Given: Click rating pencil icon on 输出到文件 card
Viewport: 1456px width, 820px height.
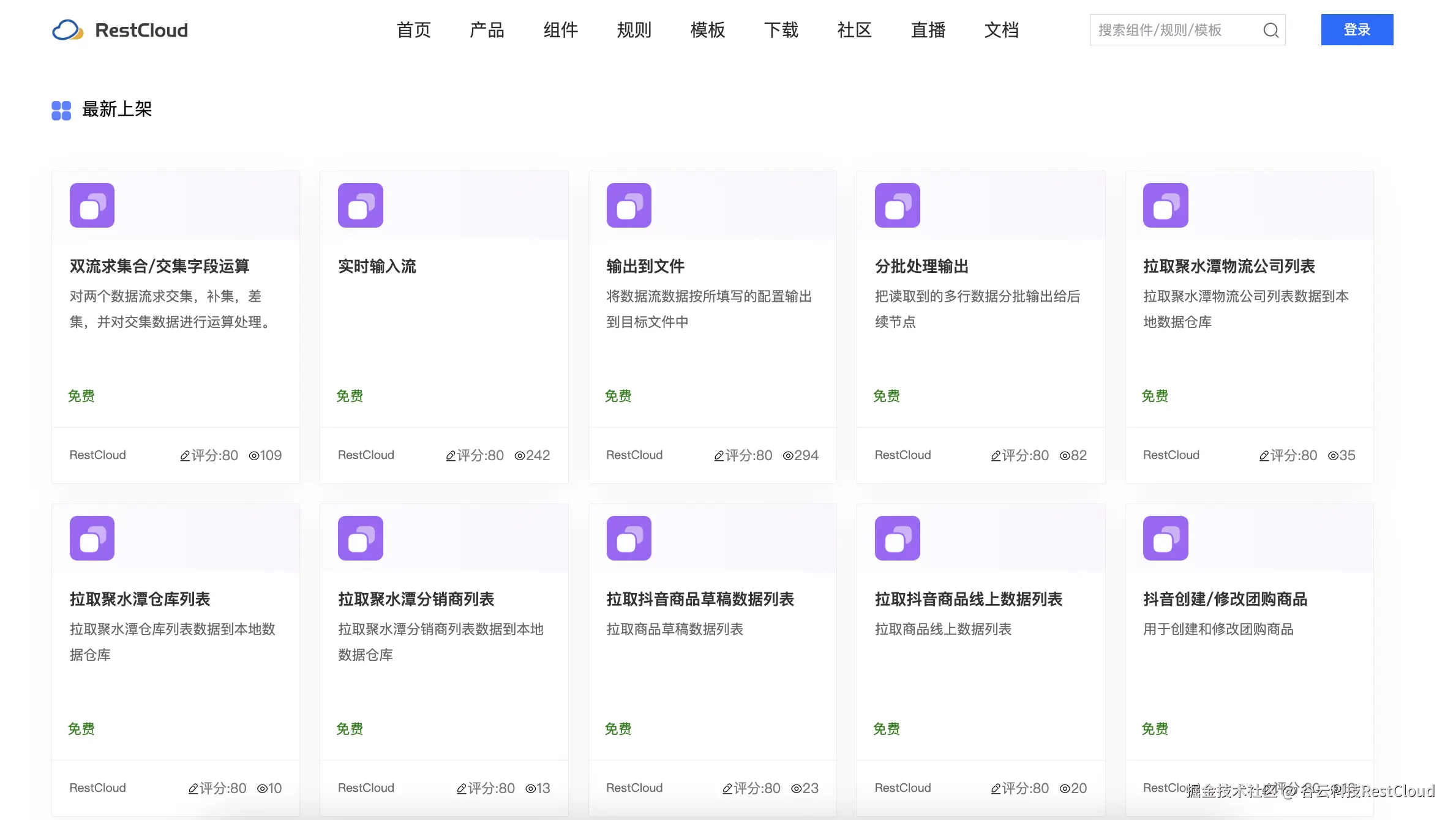Looking at the screenshot, I should 719,456.
